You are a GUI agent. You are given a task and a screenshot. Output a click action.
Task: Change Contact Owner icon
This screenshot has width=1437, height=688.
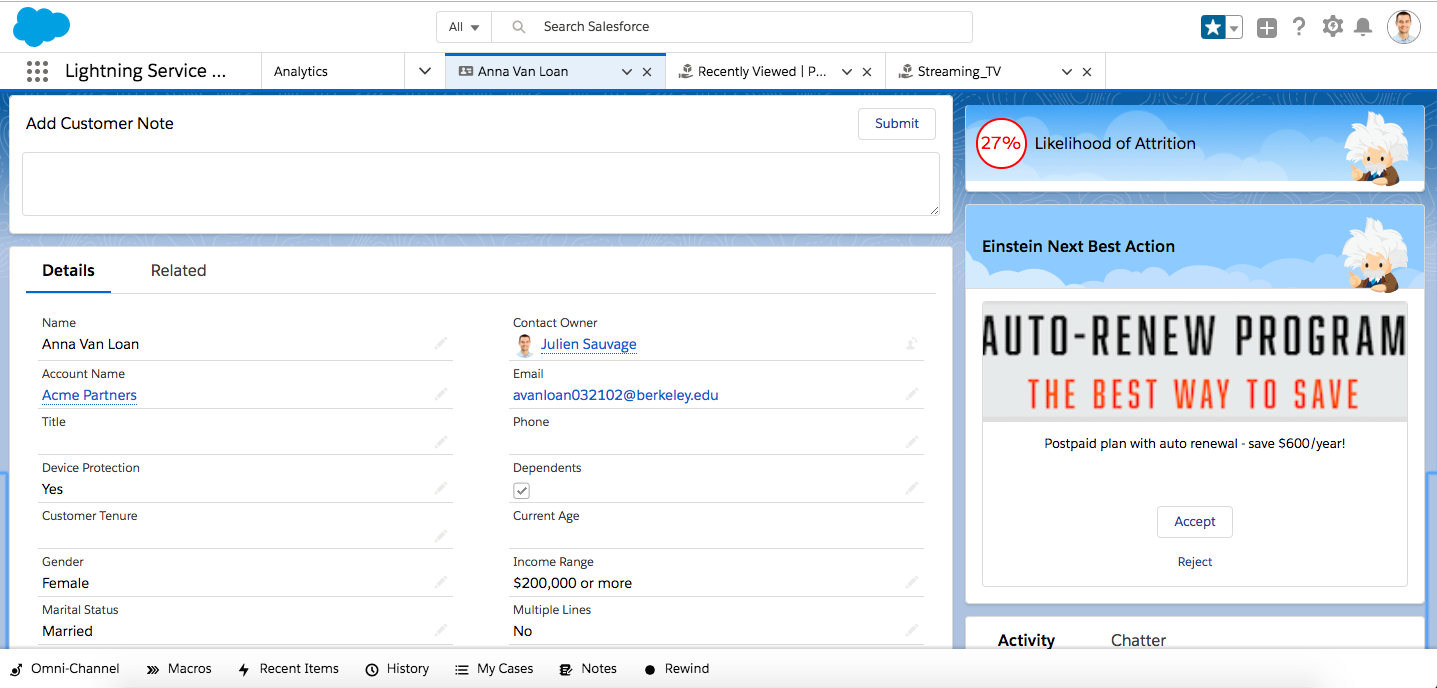tap(912, 343)
